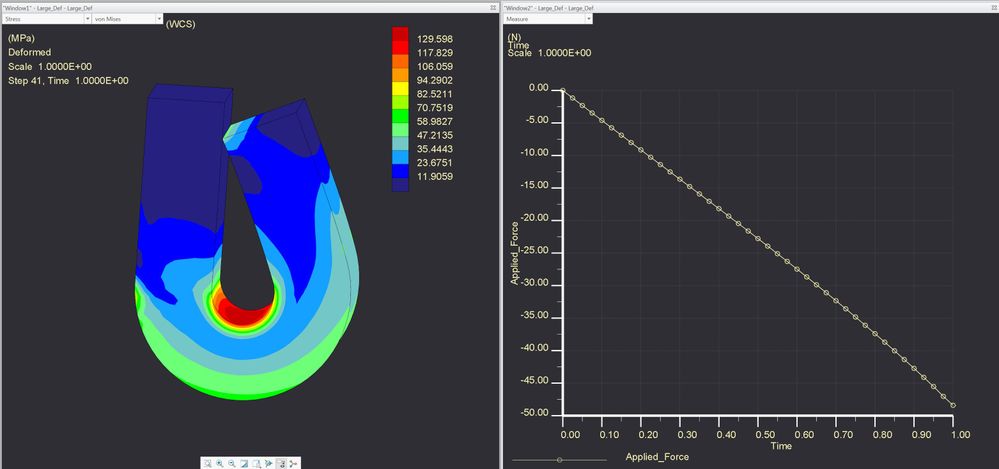The width and height of the screenshot is (999, 469).
Task: Click the (MPa) units label
Action: point(21,38)
